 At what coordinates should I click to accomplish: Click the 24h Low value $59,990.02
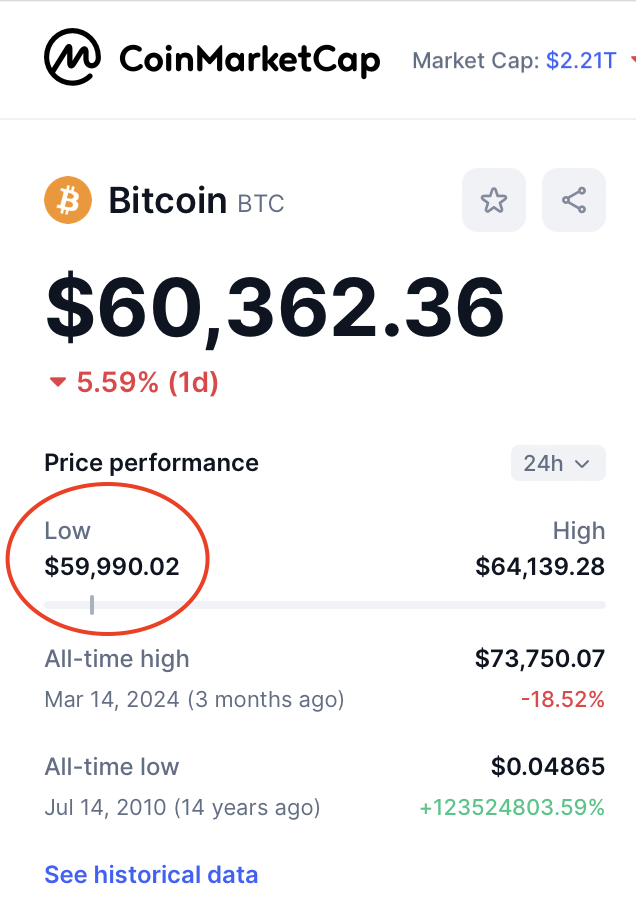112,567
